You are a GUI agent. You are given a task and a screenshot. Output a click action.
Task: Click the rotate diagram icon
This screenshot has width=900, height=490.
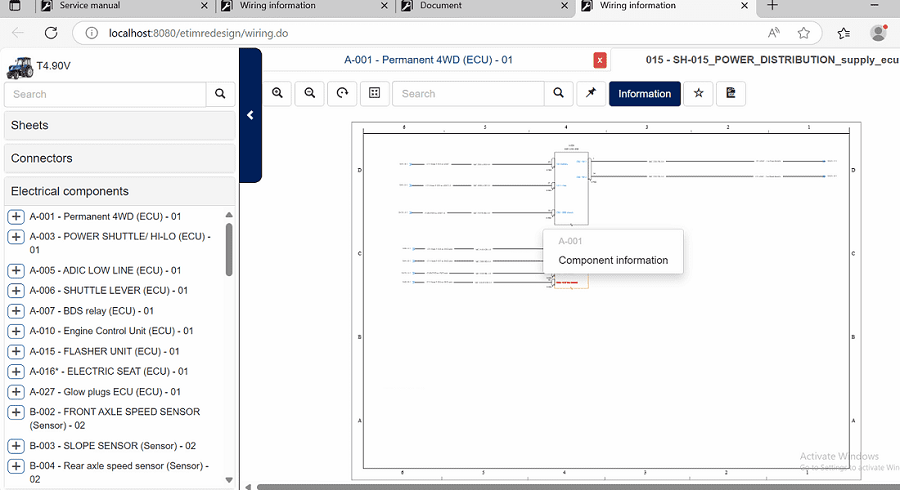tap(342, 93)
